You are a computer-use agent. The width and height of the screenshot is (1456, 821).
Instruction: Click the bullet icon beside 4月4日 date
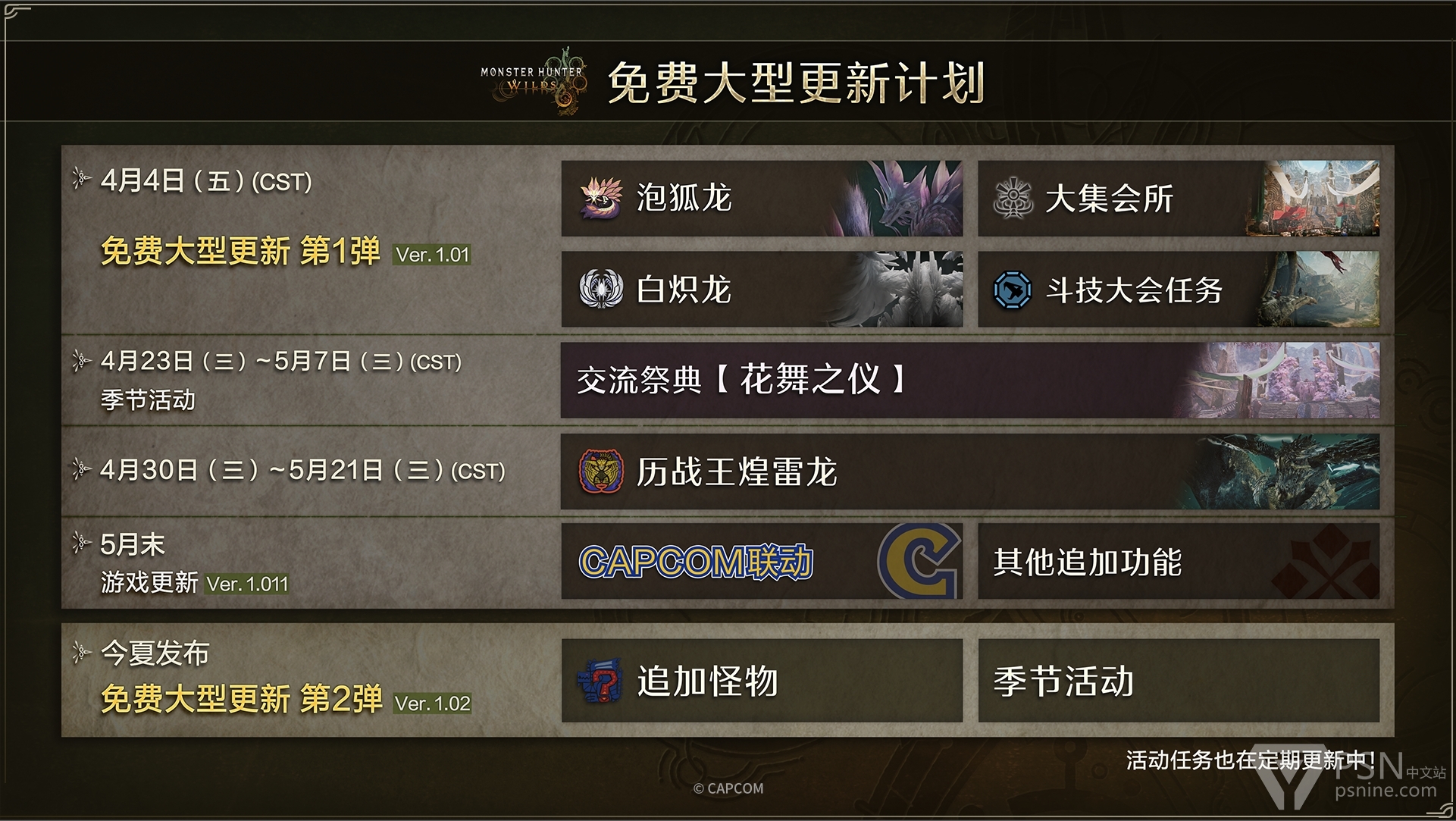click(80, 179)
